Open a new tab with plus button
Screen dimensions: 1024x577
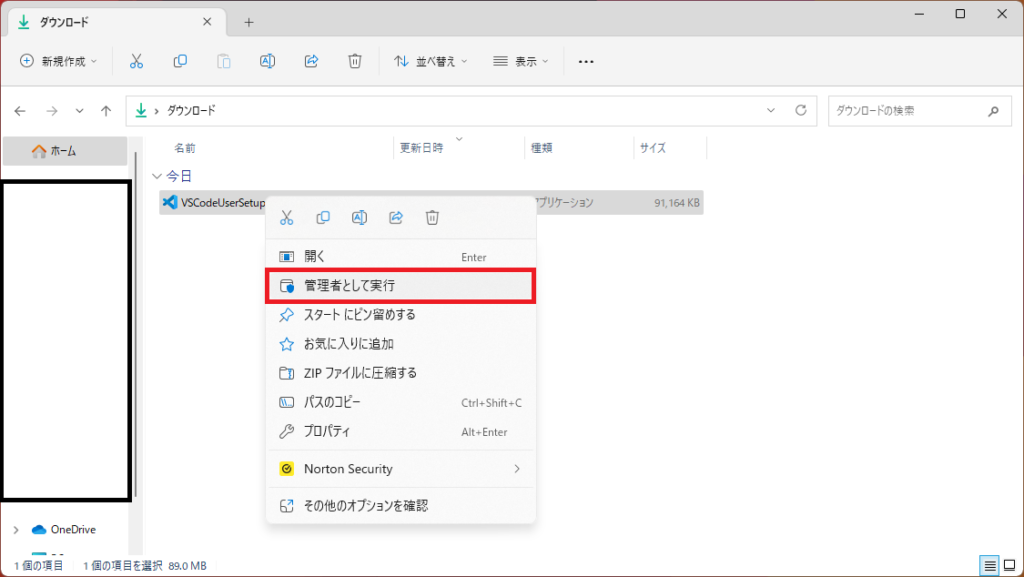point(249,22)
